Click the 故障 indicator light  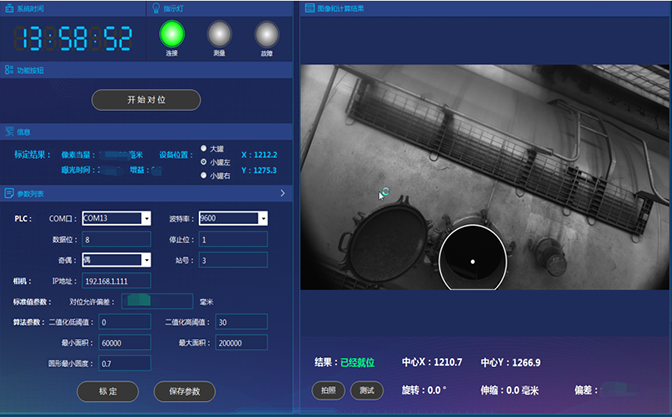[266, 34]
